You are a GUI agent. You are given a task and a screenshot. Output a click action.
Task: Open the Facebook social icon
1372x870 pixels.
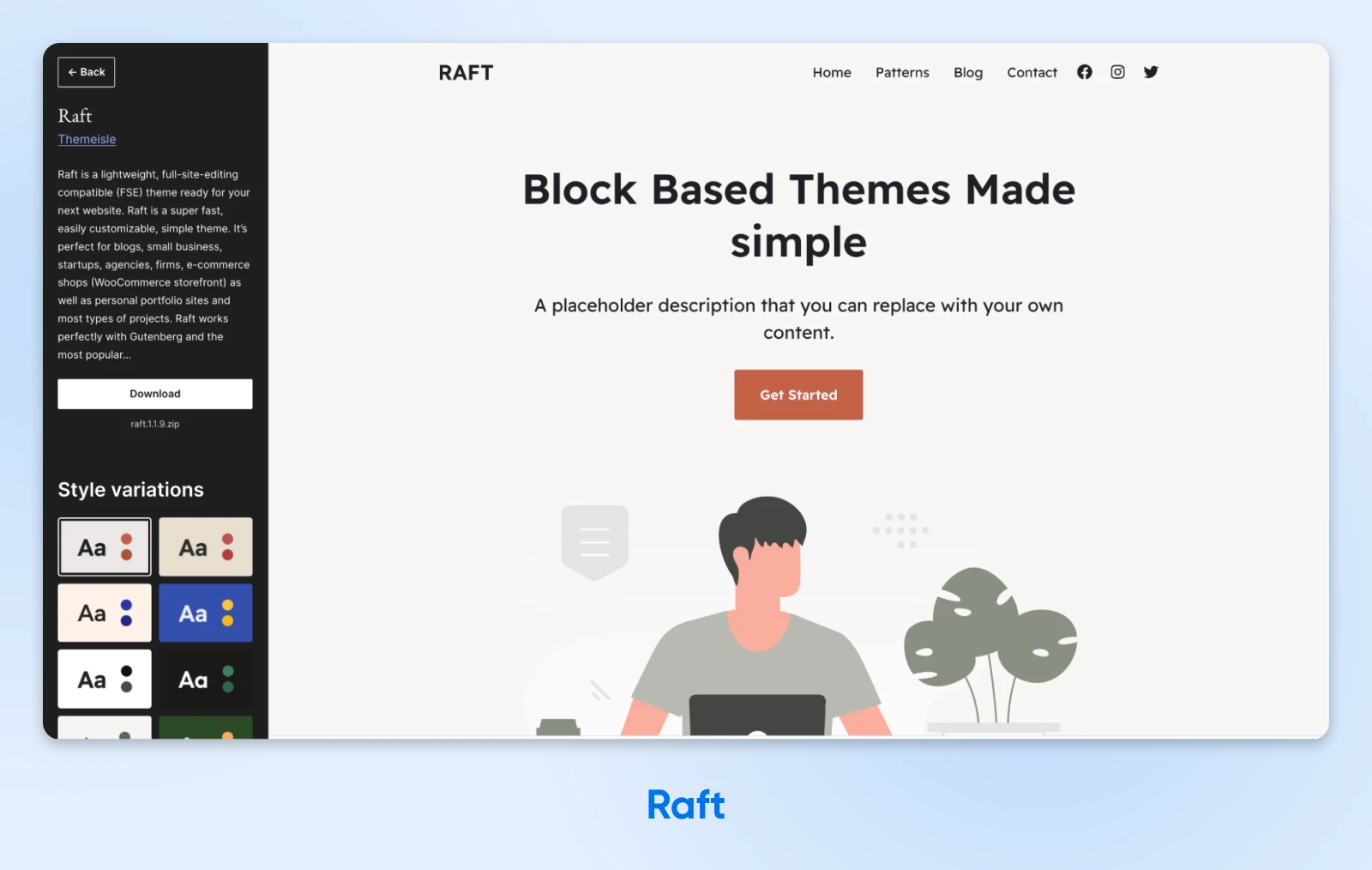click(1085, 72)
